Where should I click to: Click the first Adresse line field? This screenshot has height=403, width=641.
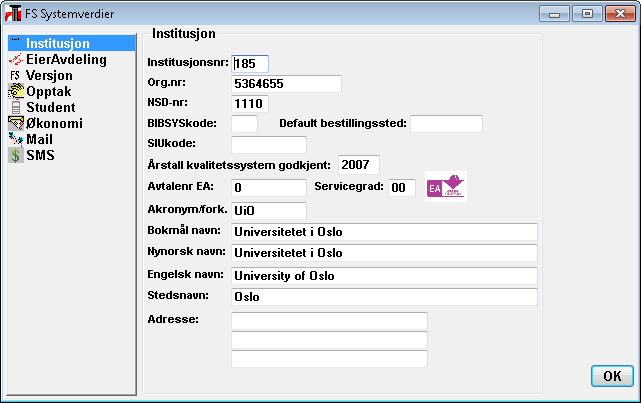329,321
